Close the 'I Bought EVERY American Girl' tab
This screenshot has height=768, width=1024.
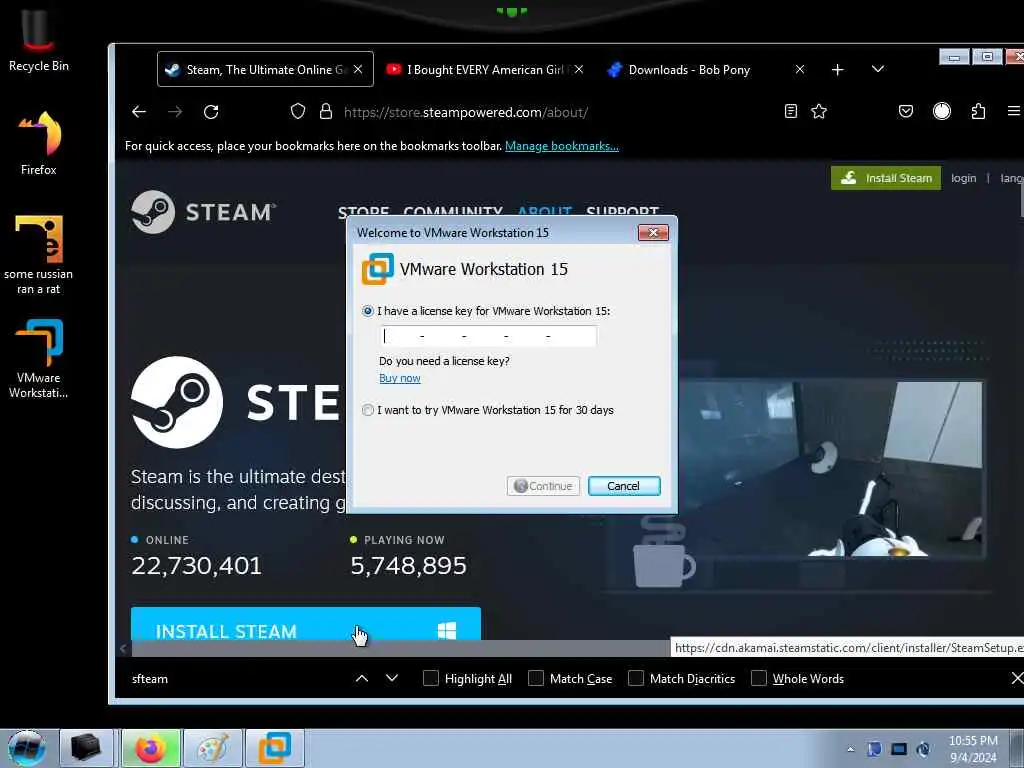(579, 69)
